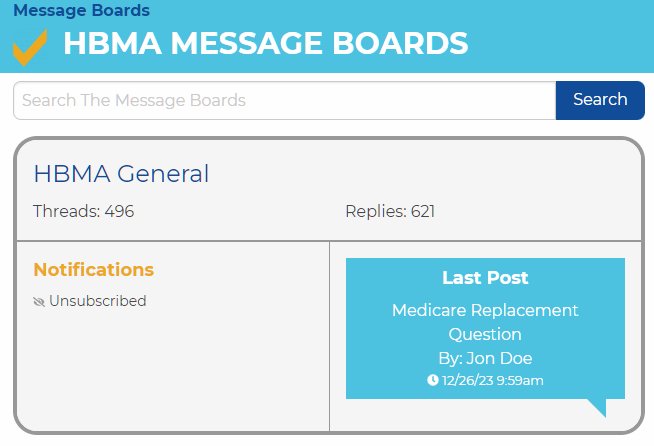Click the 12/26/23 9:59am timestamp

493,380
